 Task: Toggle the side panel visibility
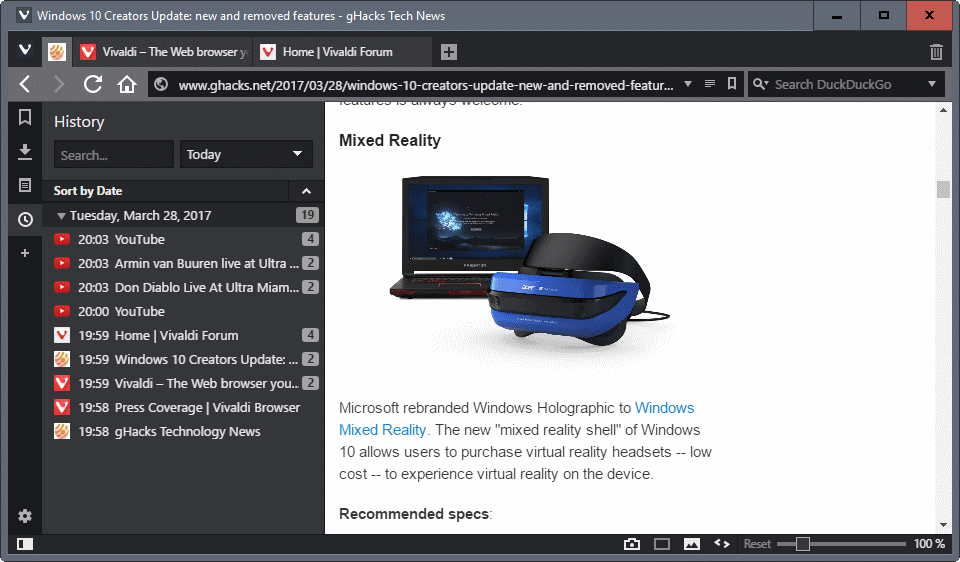pyautogui.click(x=25, y=544)
